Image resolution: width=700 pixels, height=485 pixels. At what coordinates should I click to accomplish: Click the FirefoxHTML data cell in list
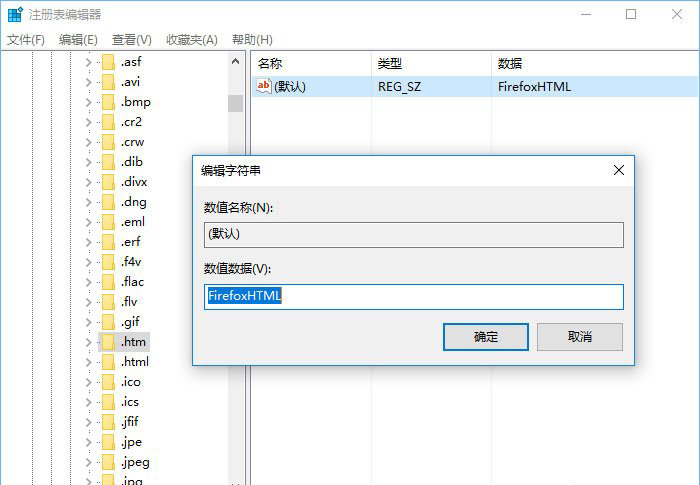(534, 86)
